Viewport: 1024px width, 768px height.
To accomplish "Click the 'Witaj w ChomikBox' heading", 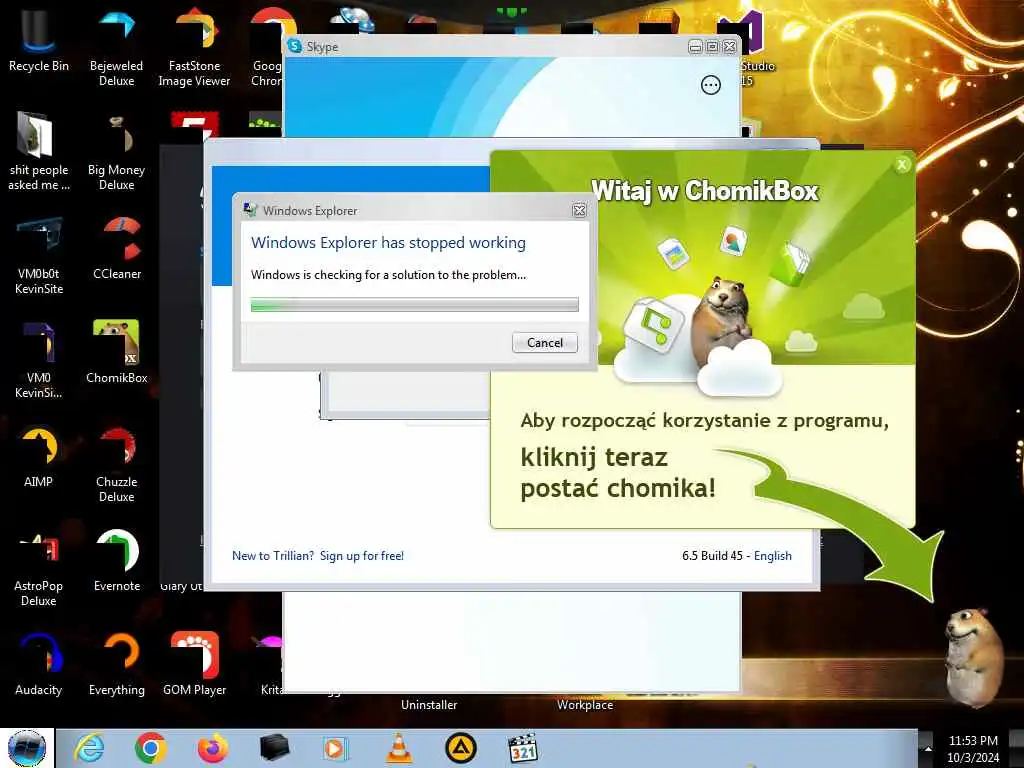I will (x=705, y=191).
